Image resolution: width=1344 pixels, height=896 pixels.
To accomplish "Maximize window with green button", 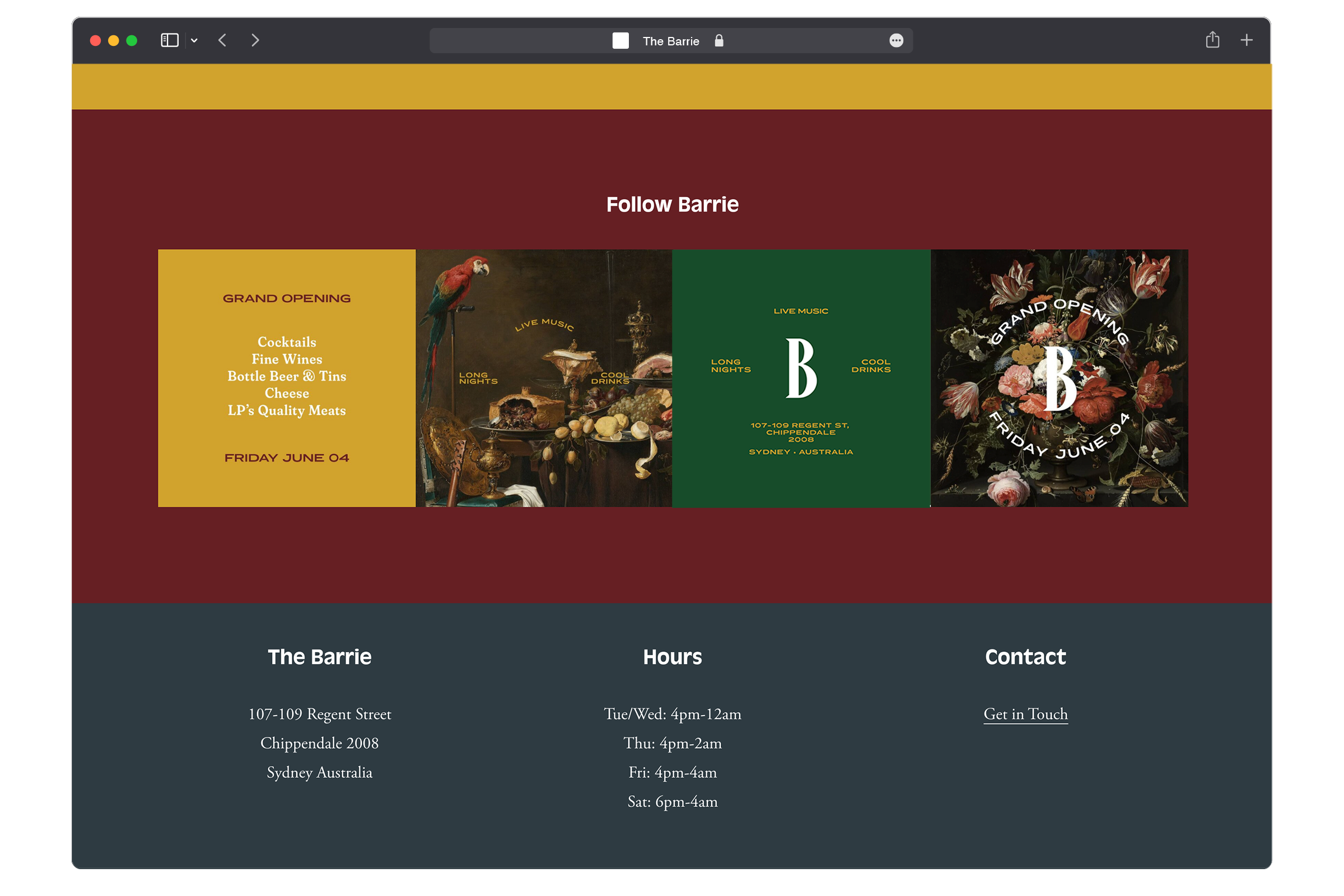I will (x=132, y=40).
